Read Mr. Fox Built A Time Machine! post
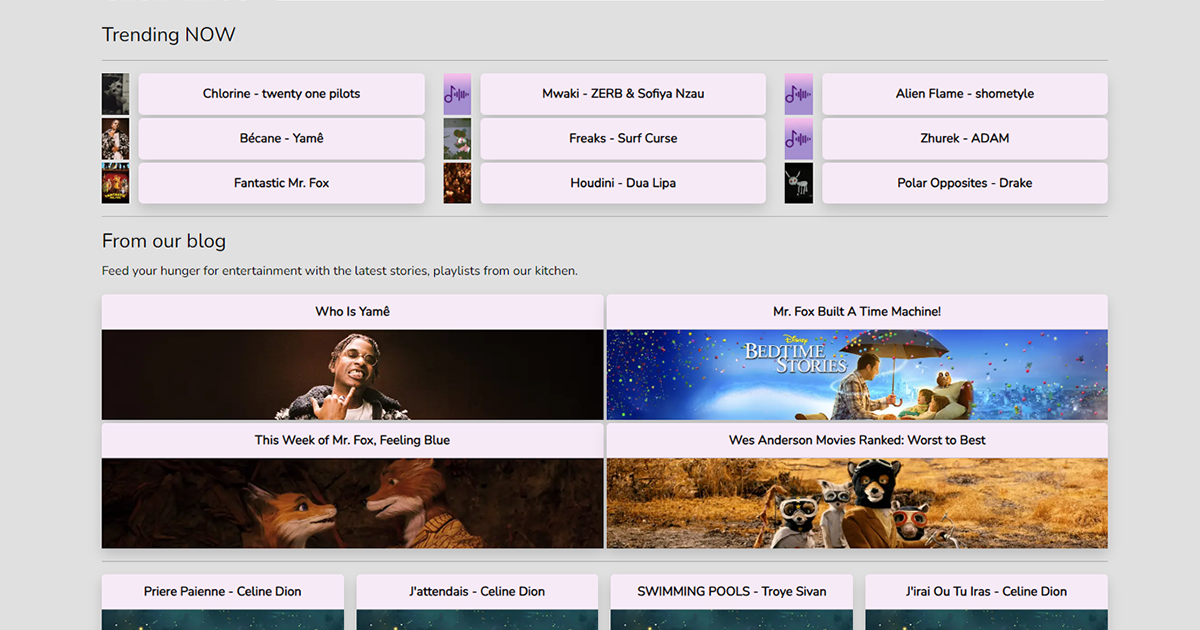The width and height of the screenshot is (1200, 630). pyautogui.click(x=857, y=312)
